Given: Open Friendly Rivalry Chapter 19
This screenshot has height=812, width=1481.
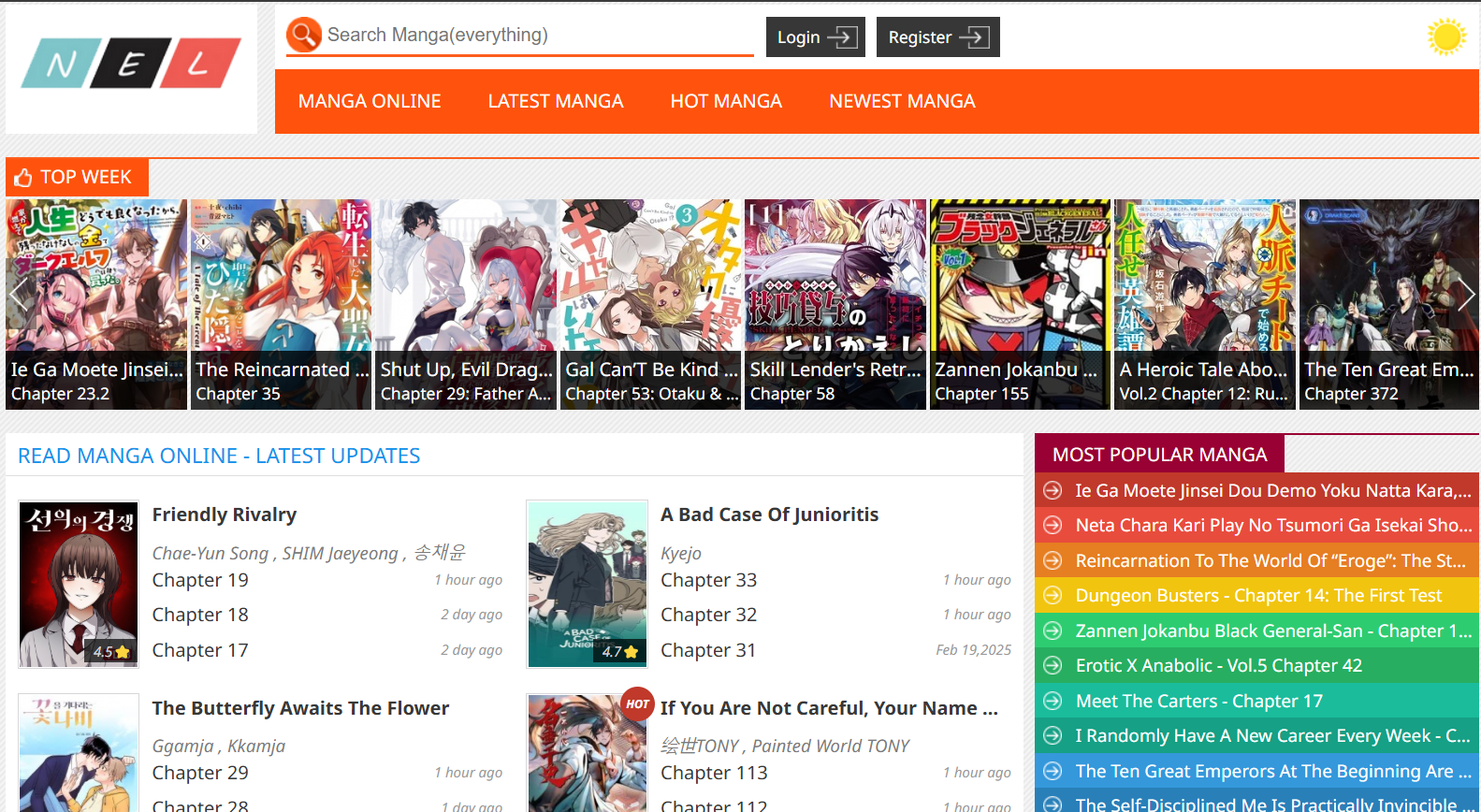Looking at the screenshot, I should coord(200,580).
